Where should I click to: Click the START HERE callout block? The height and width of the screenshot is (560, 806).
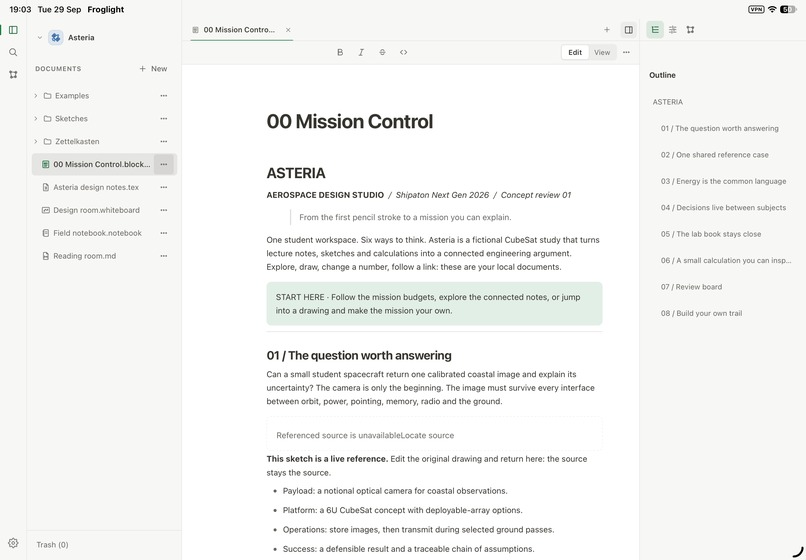[434, 303]
